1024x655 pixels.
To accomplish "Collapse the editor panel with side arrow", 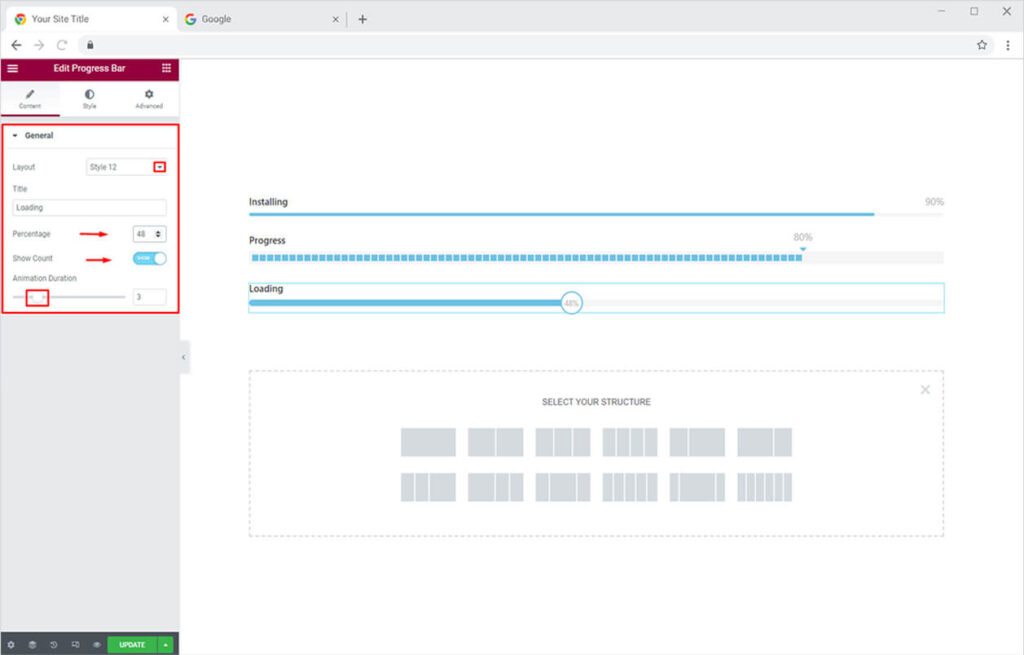I will click(x=184, y=357).
